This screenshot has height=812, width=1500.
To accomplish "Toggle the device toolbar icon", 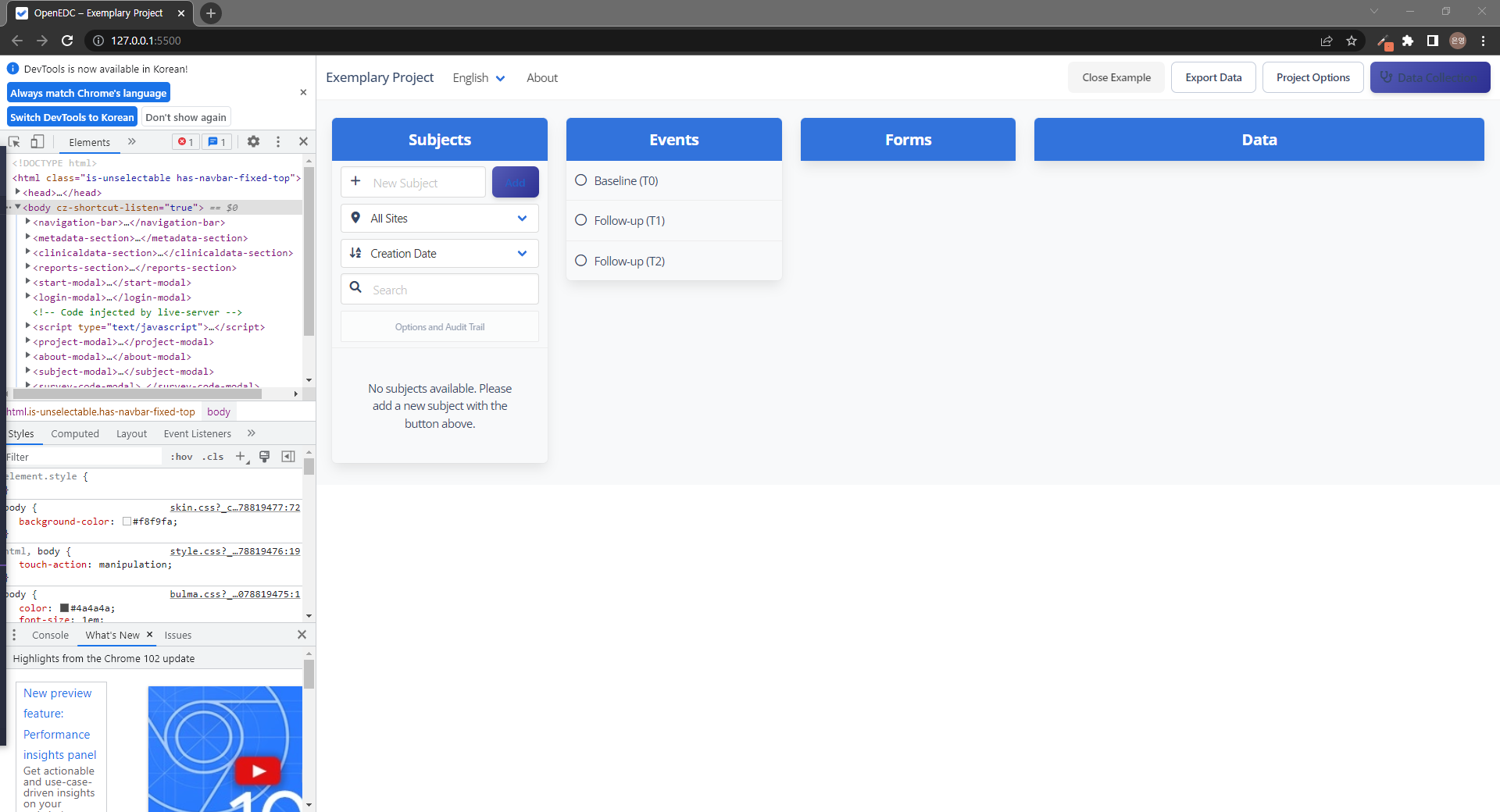I will (37, 142).
